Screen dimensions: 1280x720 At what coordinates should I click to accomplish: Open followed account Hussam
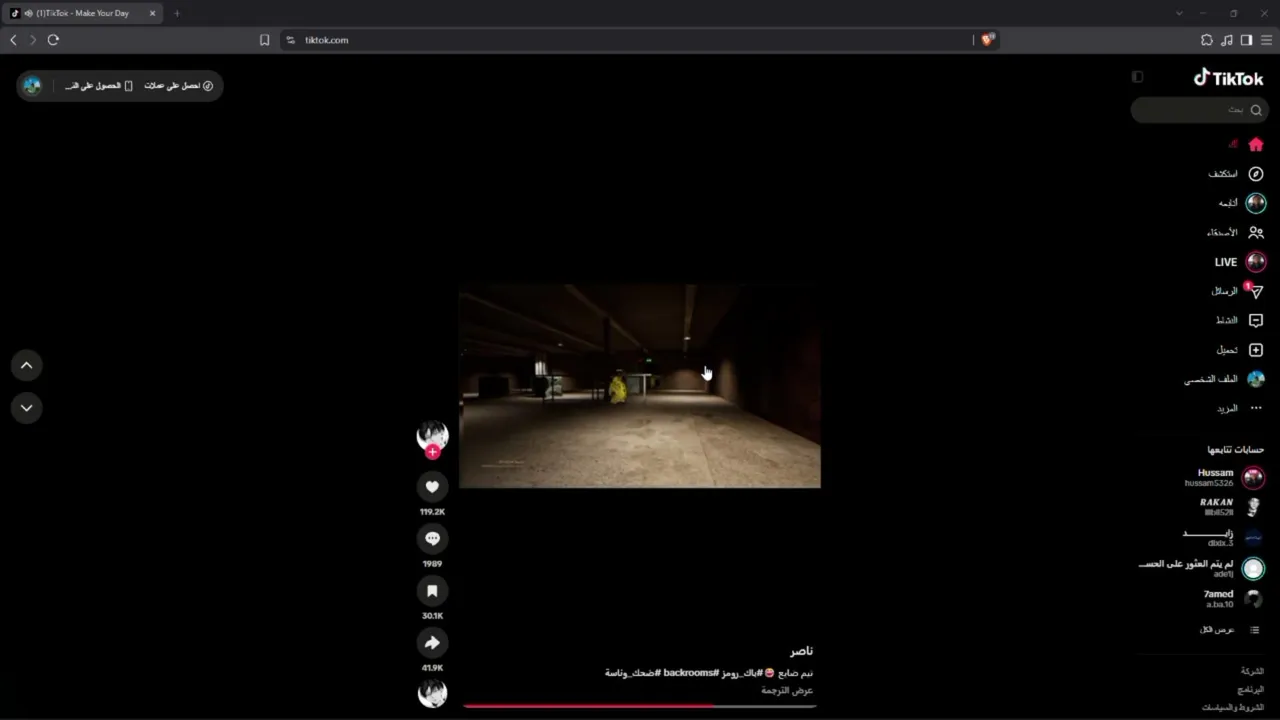click(1225, 477)
